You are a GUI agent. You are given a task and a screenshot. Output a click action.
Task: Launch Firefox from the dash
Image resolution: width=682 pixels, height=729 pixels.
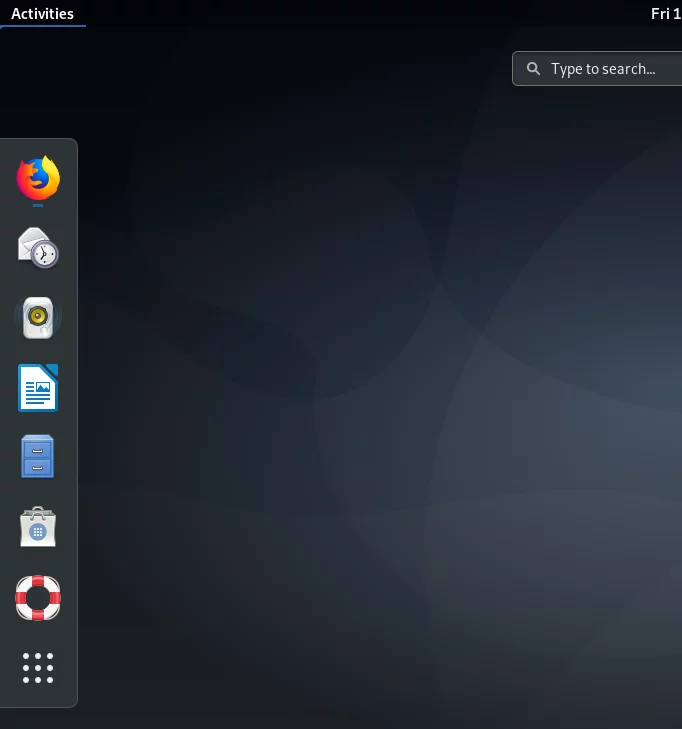coord(38,179)
